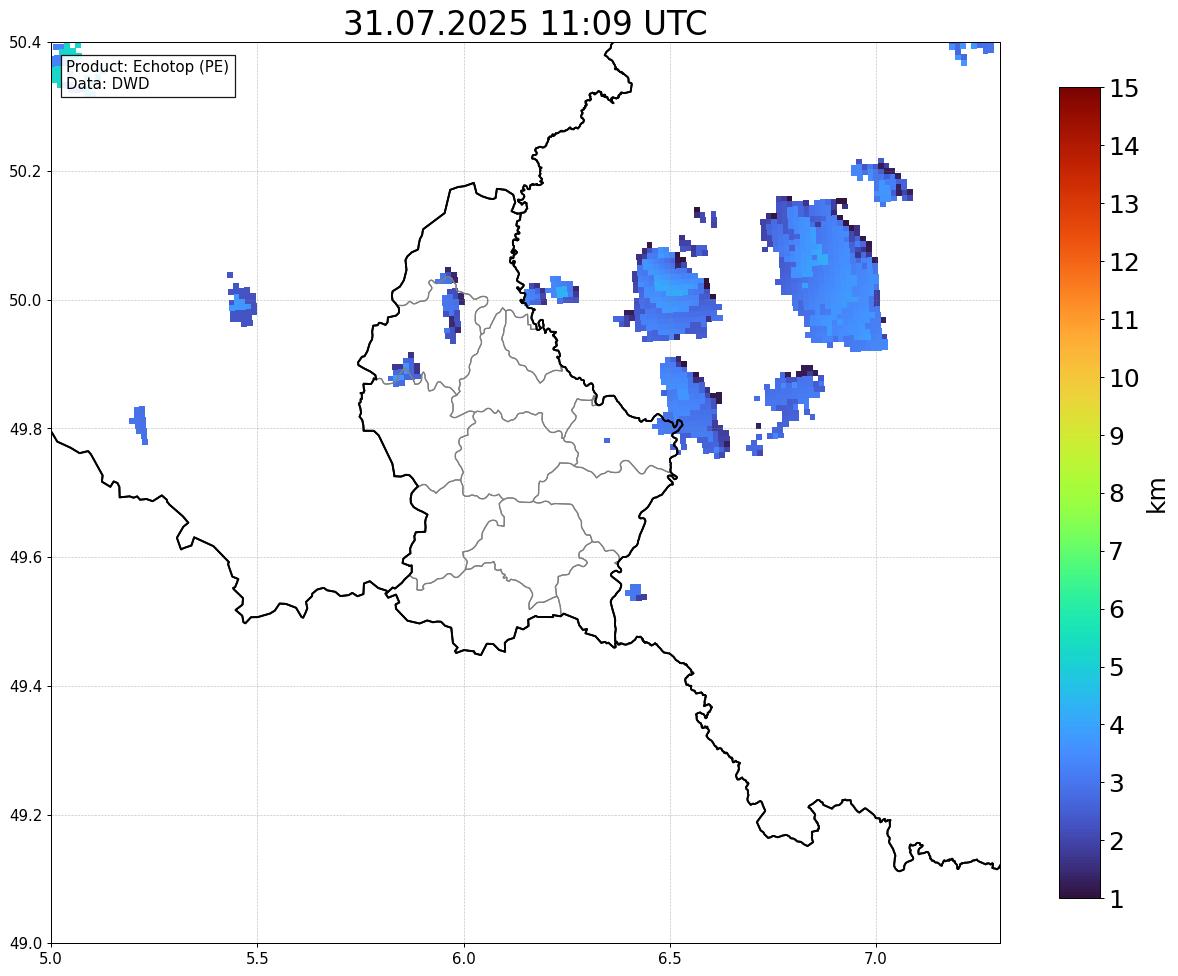Click colorbar tick label 13
Image resolution: width=1178 pixels, height=976 pixels.
(x=1124, y=204)
